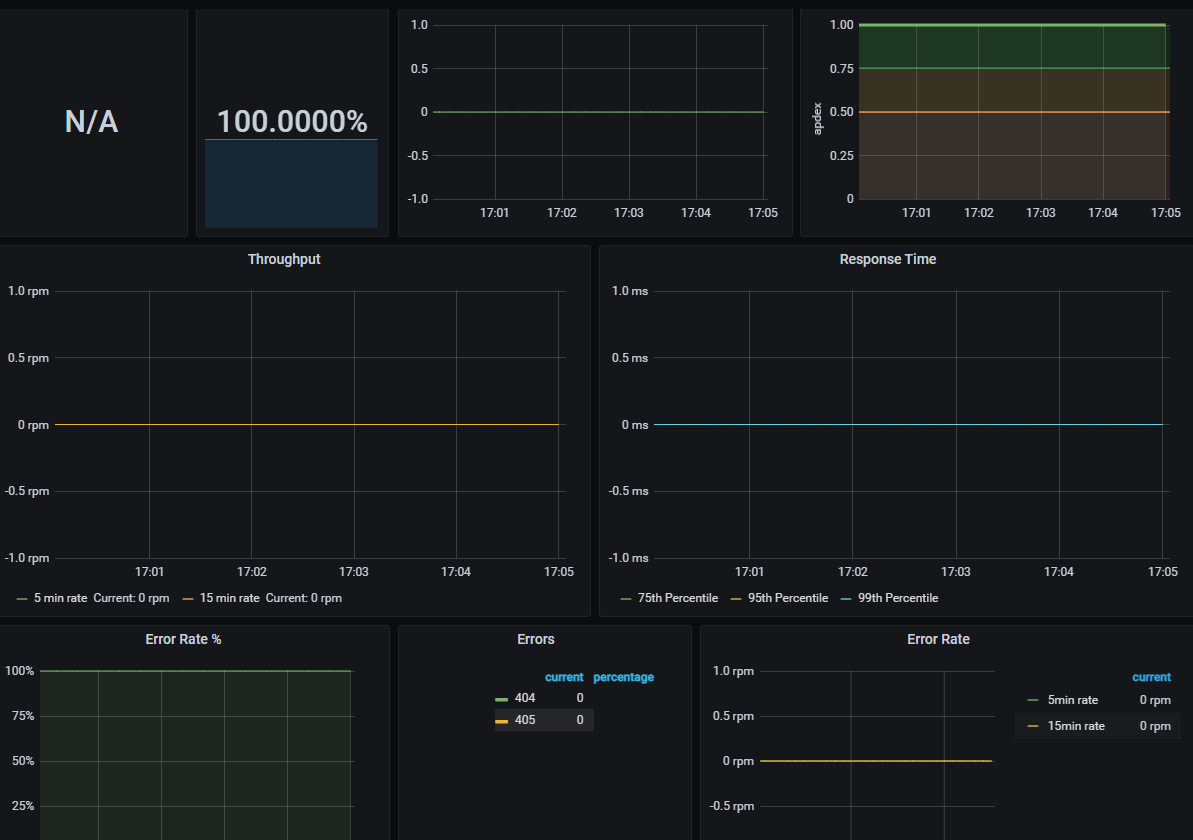Click the blue sparkline area under 100.0000%

(291, 183)
